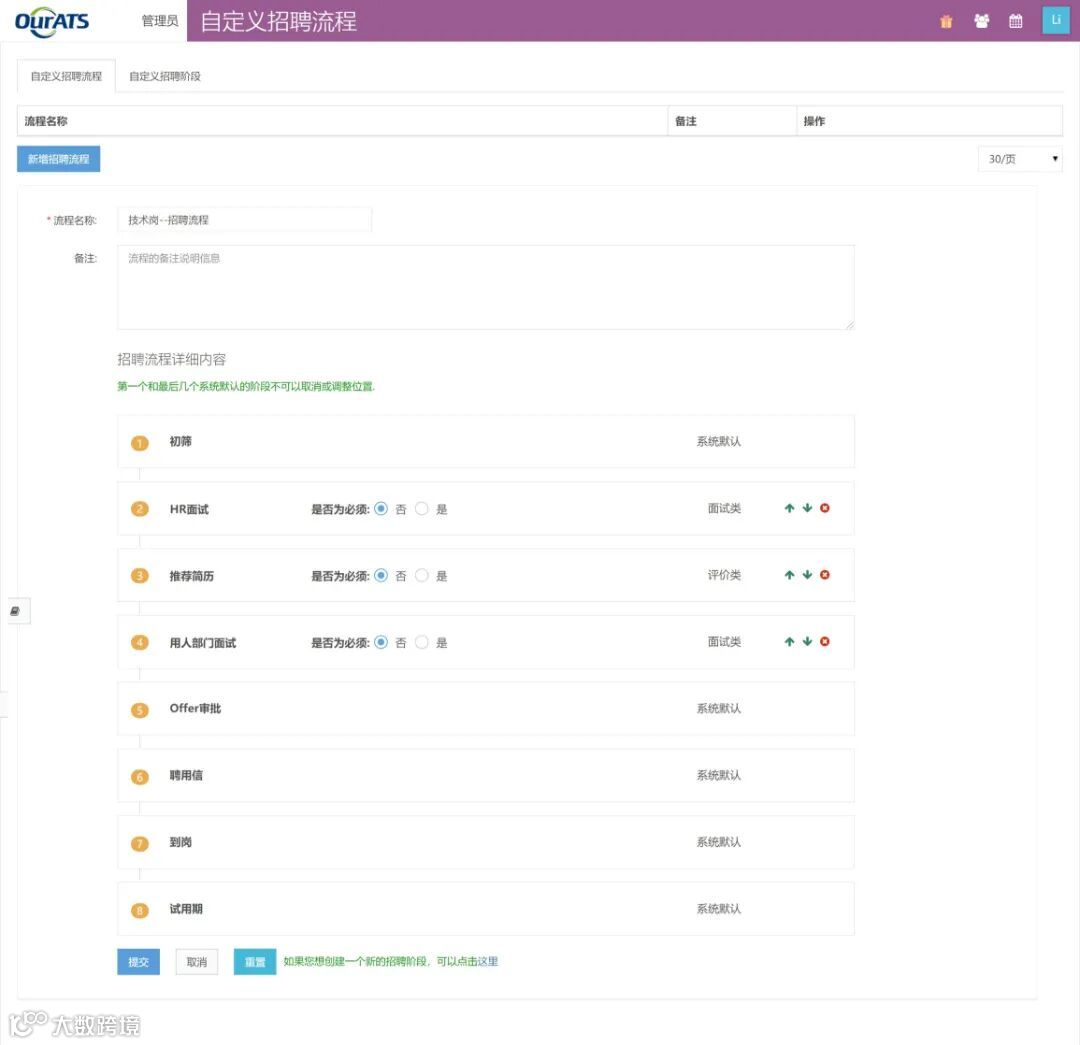Set 用人部门面试 required to 否
This screenshot has width=1080, height=1045.
click(381, 642)
